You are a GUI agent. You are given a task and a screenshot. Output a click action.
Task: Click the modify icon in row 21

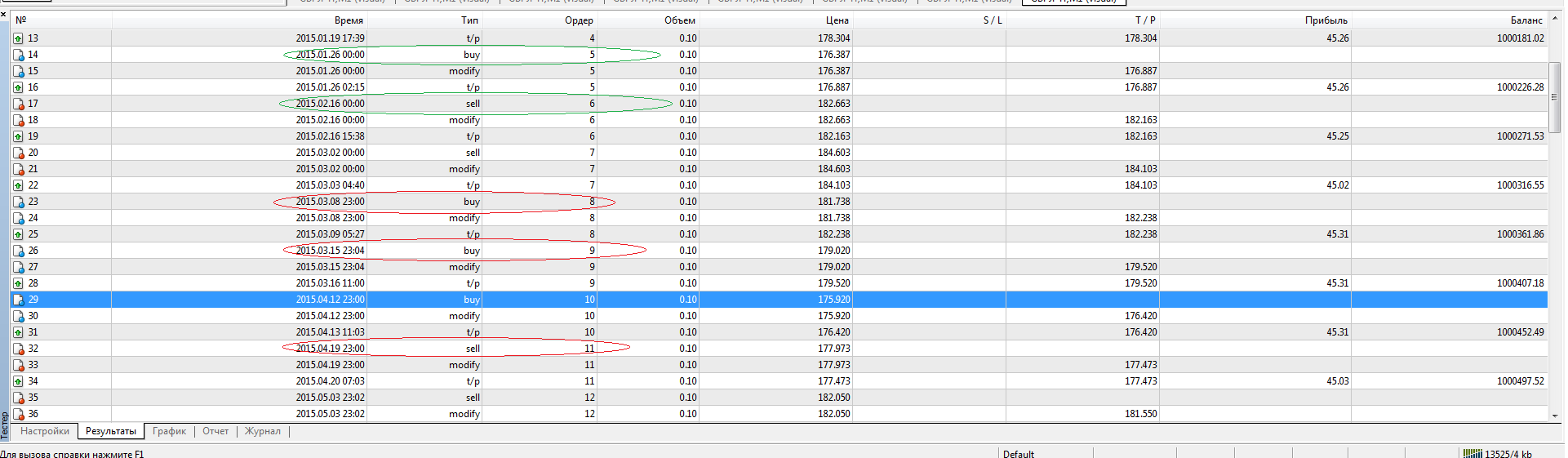18,169
